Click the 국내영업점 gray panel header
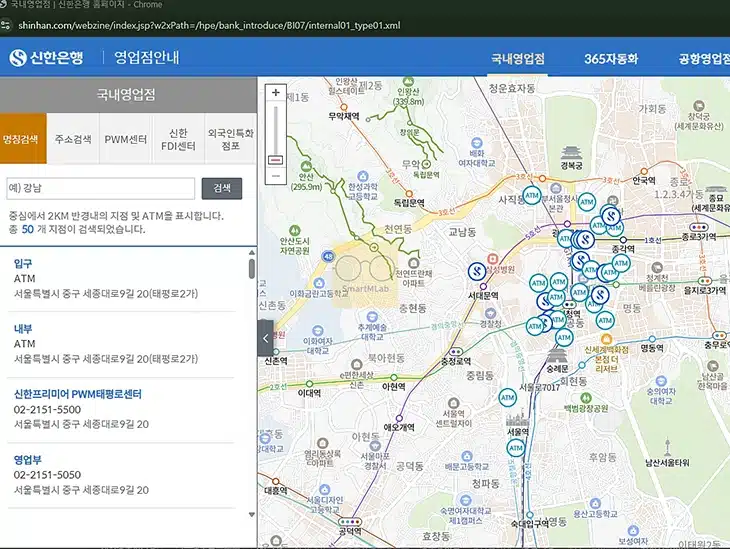Viewport: 730px width, 549px height. click(128, 95)
